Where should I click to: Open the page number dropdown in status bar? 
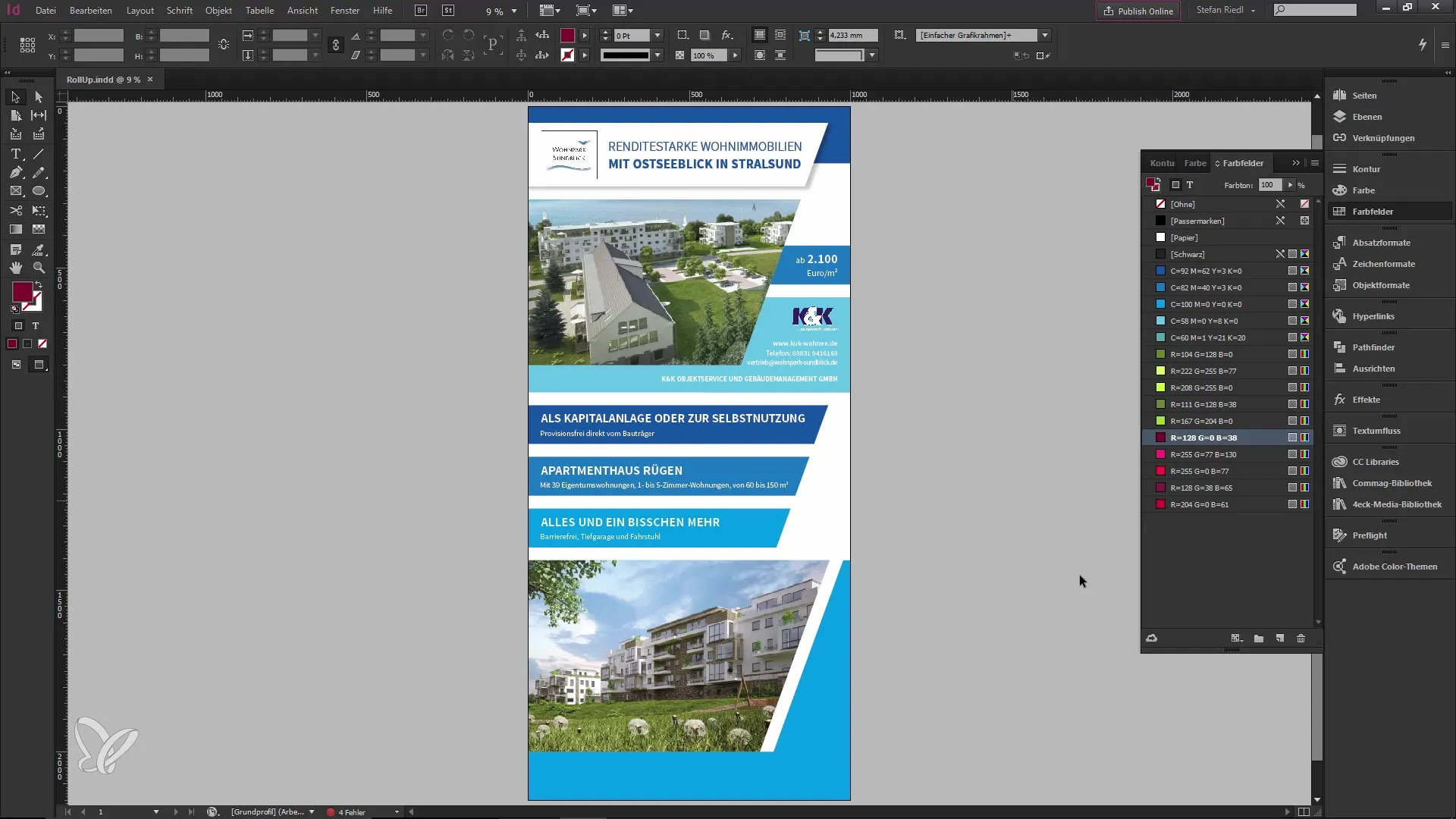click(x=156, y=812)
